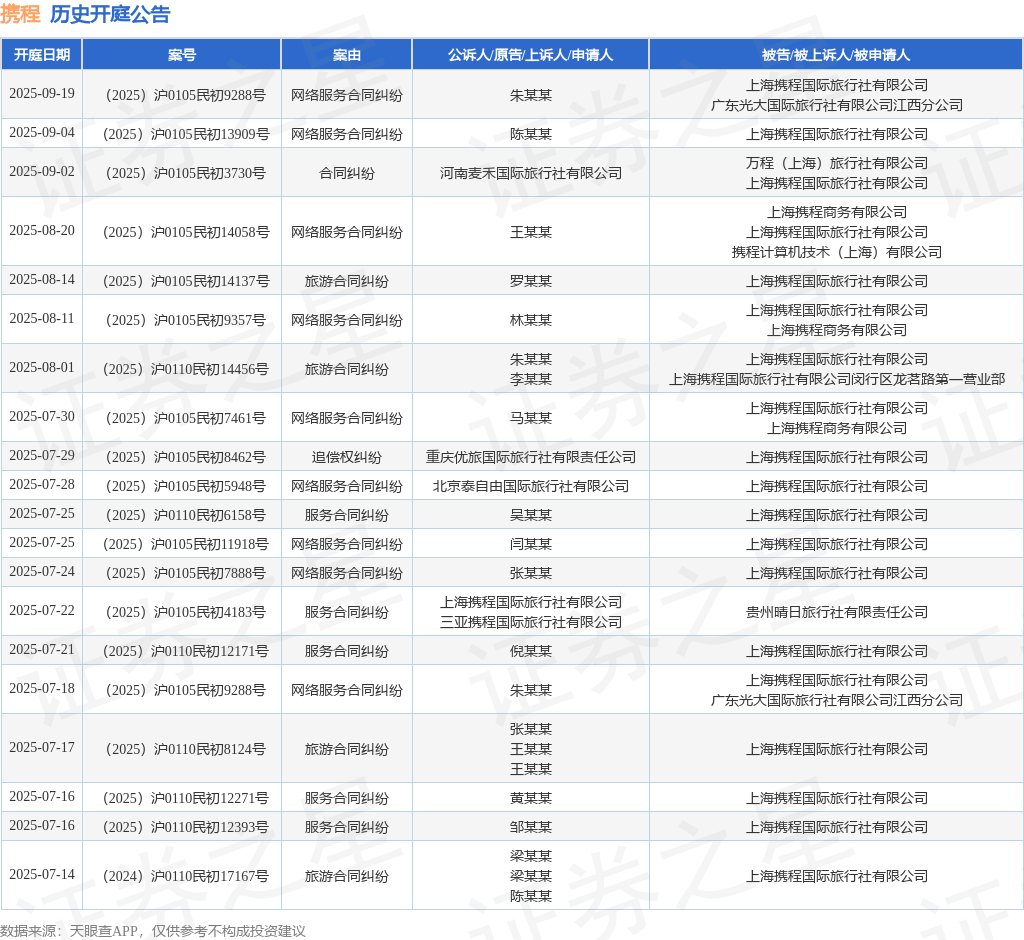
Task: Select the date cell 2025-09-04
Action: point(42,133)
